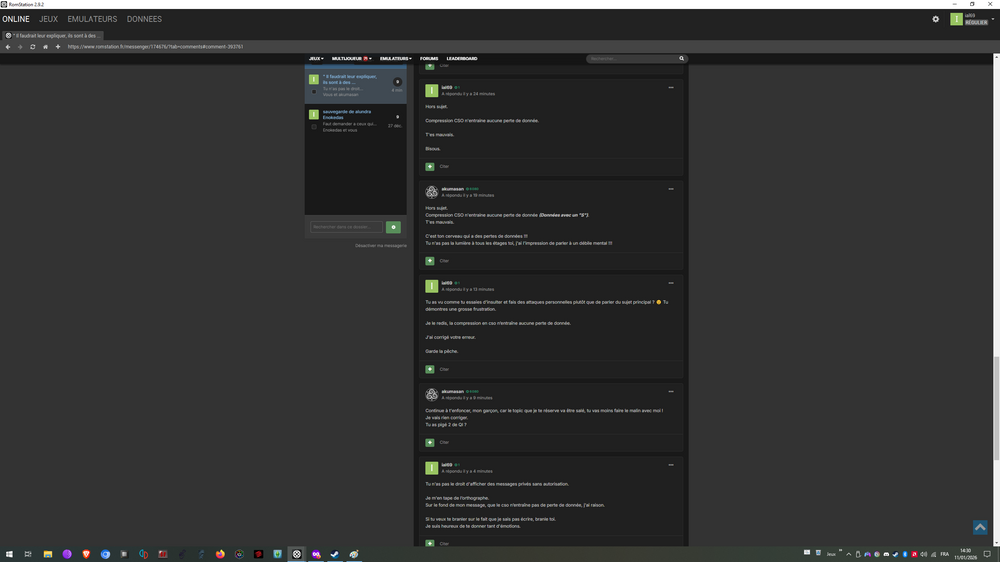Open the FORUMS menu item
The width and height of the screenshot is (1000, 562).
tap(429, 59)
